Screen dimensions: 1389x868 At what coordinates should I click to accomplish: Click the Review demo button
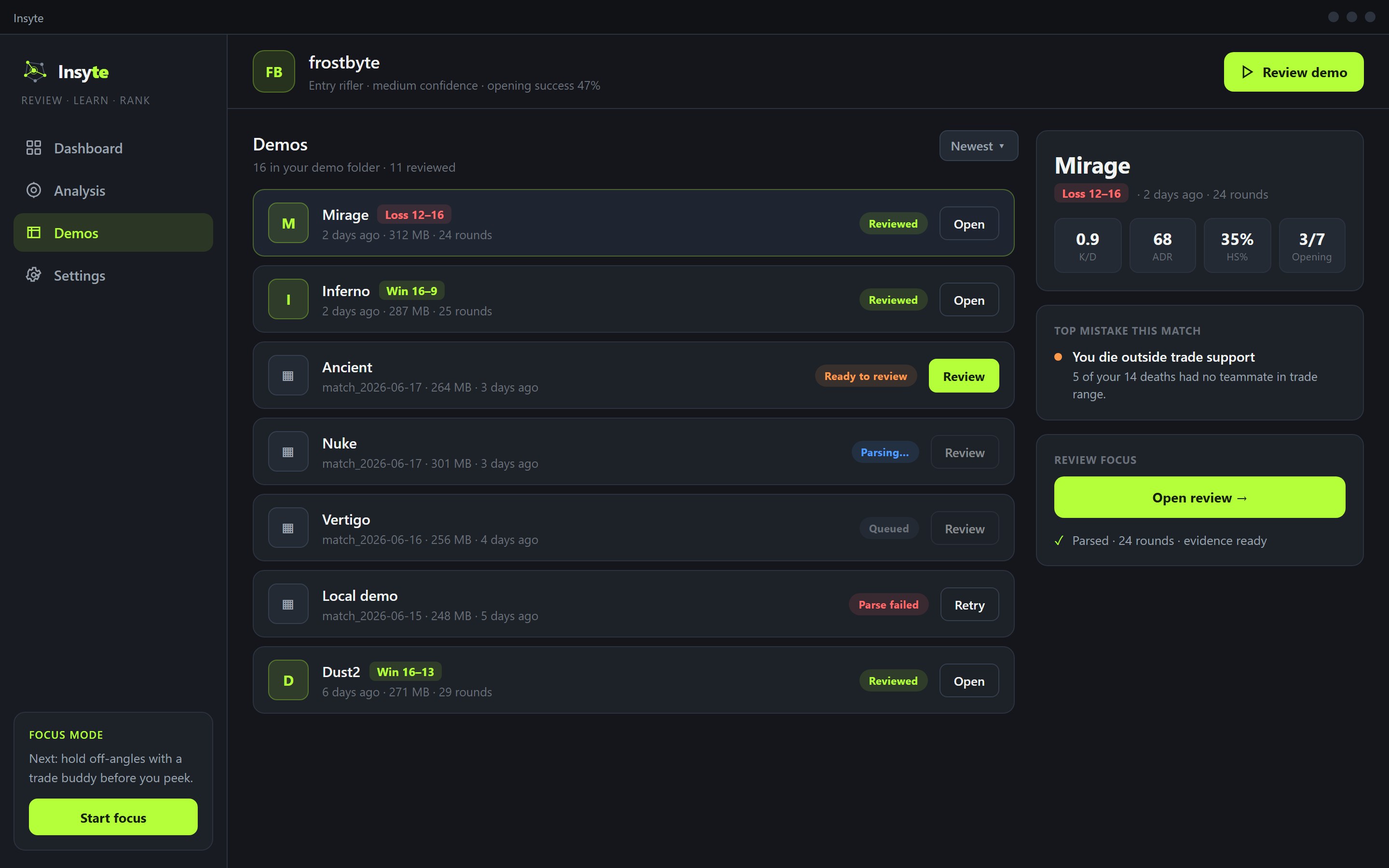tap(1293, 72)
